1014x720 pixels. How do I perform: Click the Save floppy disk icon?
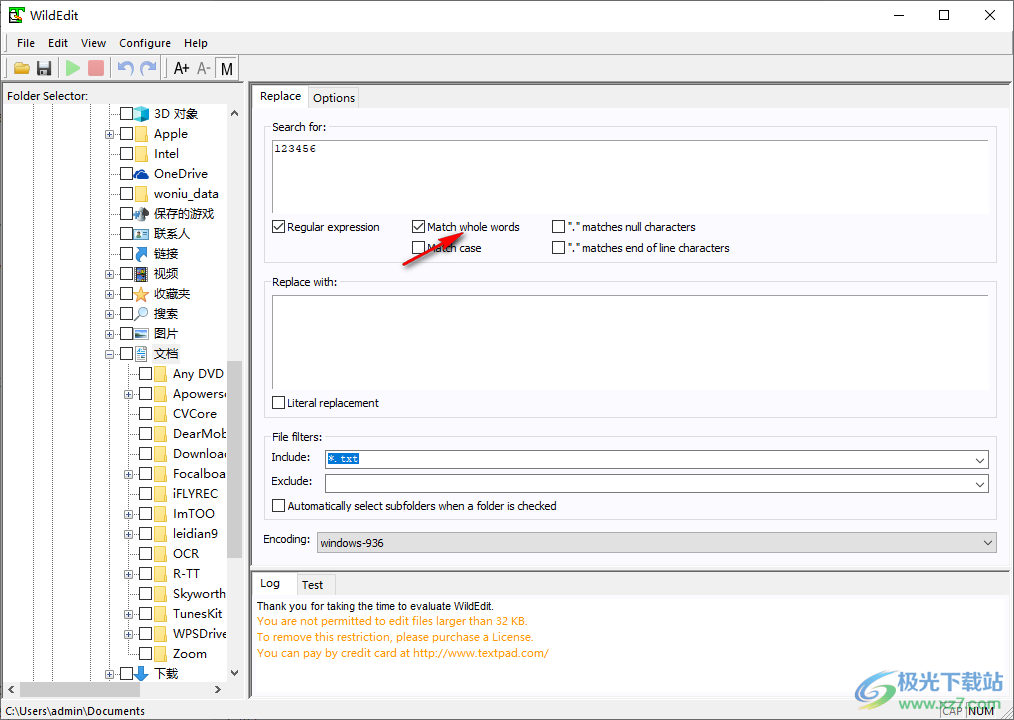[x=44, y=68]
